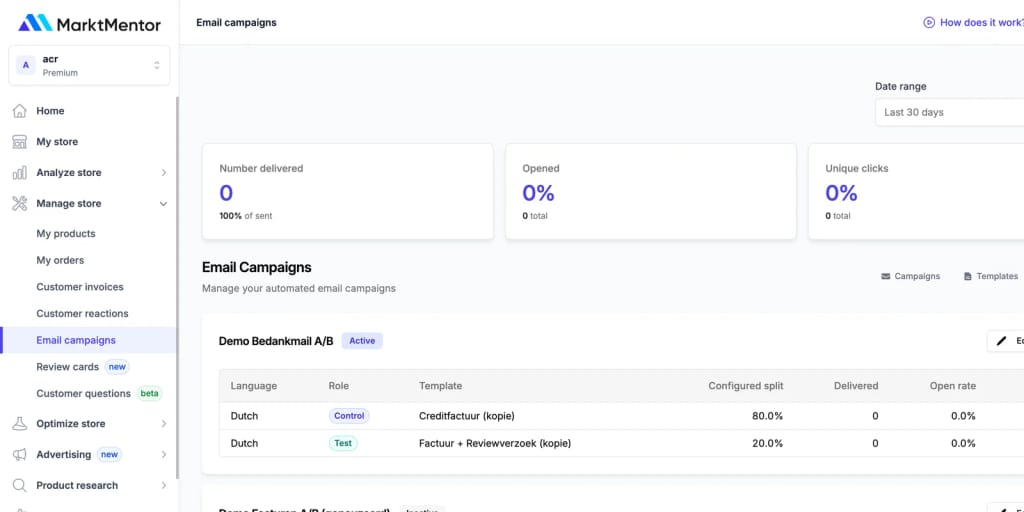Click the envelope icon next to Campaigns
Viewport: 1024px width, 512px height.
click(x=886, y=276)
